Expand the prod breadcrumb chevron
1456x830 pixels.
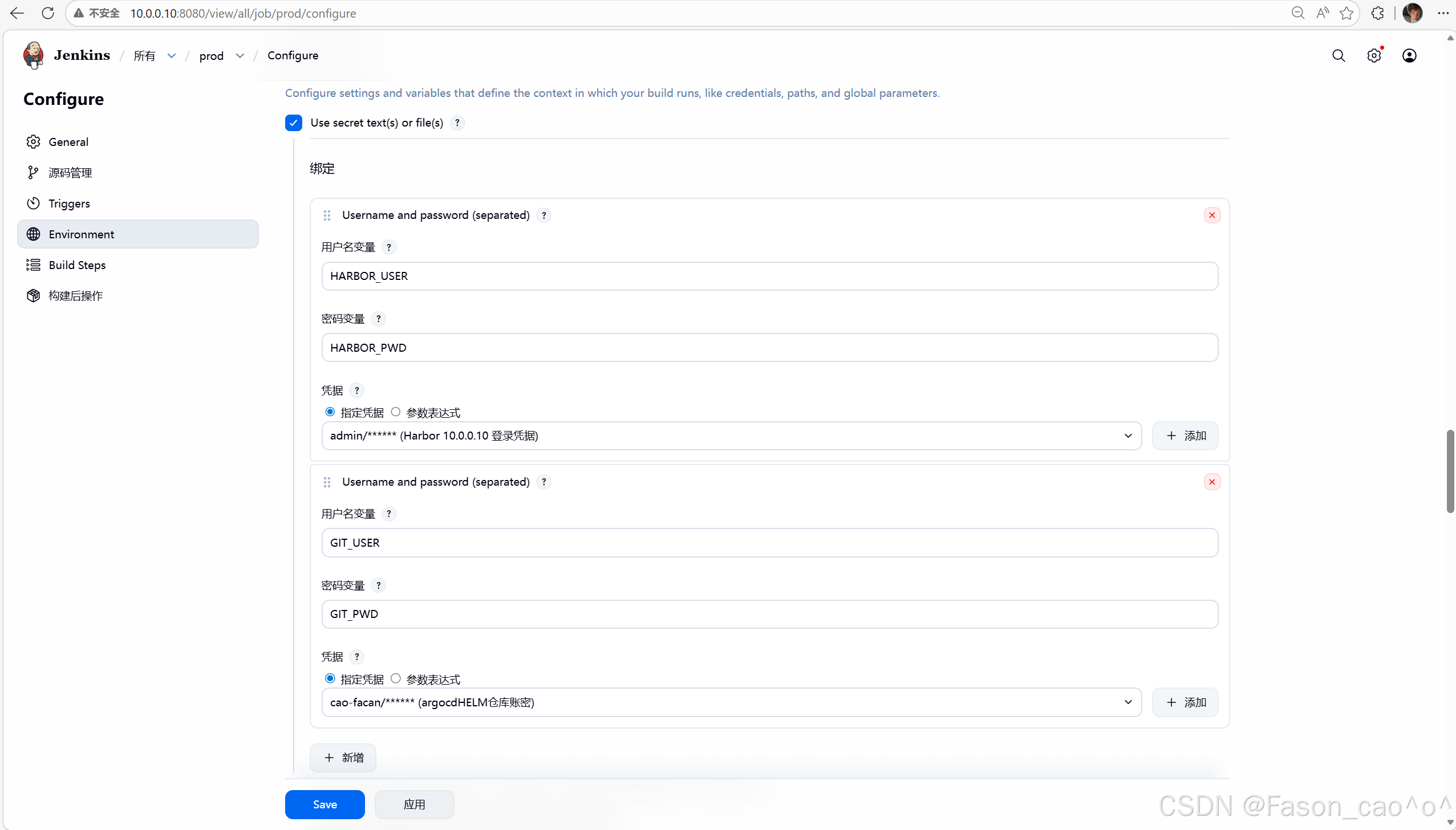coord(240,55)
